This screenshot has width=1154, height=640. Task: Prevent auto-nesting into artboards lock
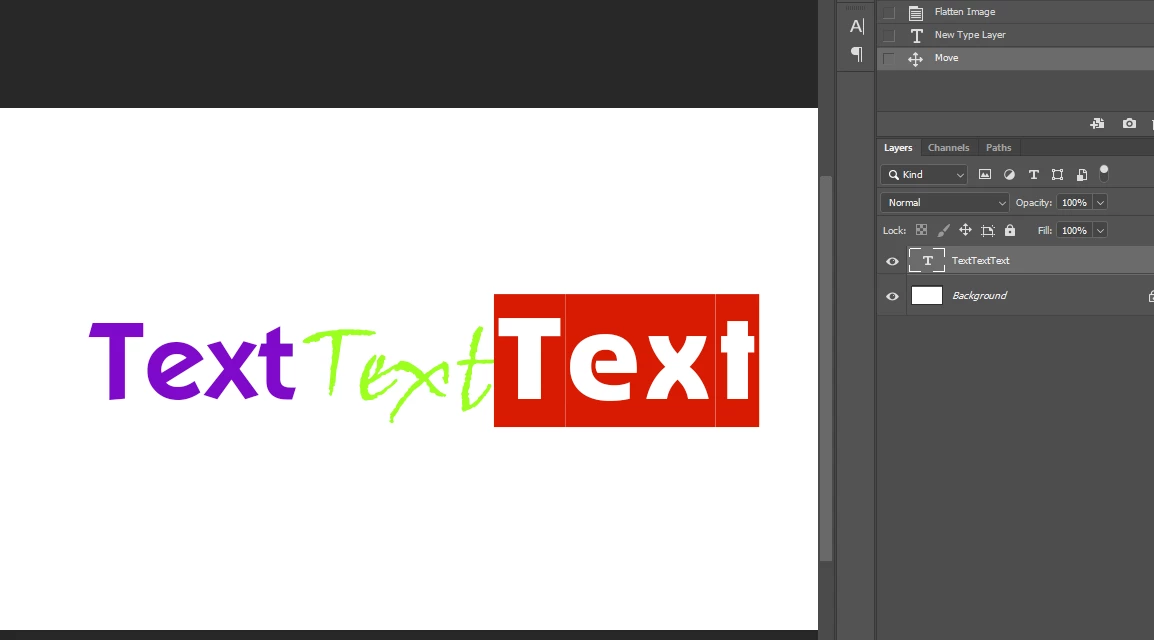pyautogui.click(x=988, y=230)
